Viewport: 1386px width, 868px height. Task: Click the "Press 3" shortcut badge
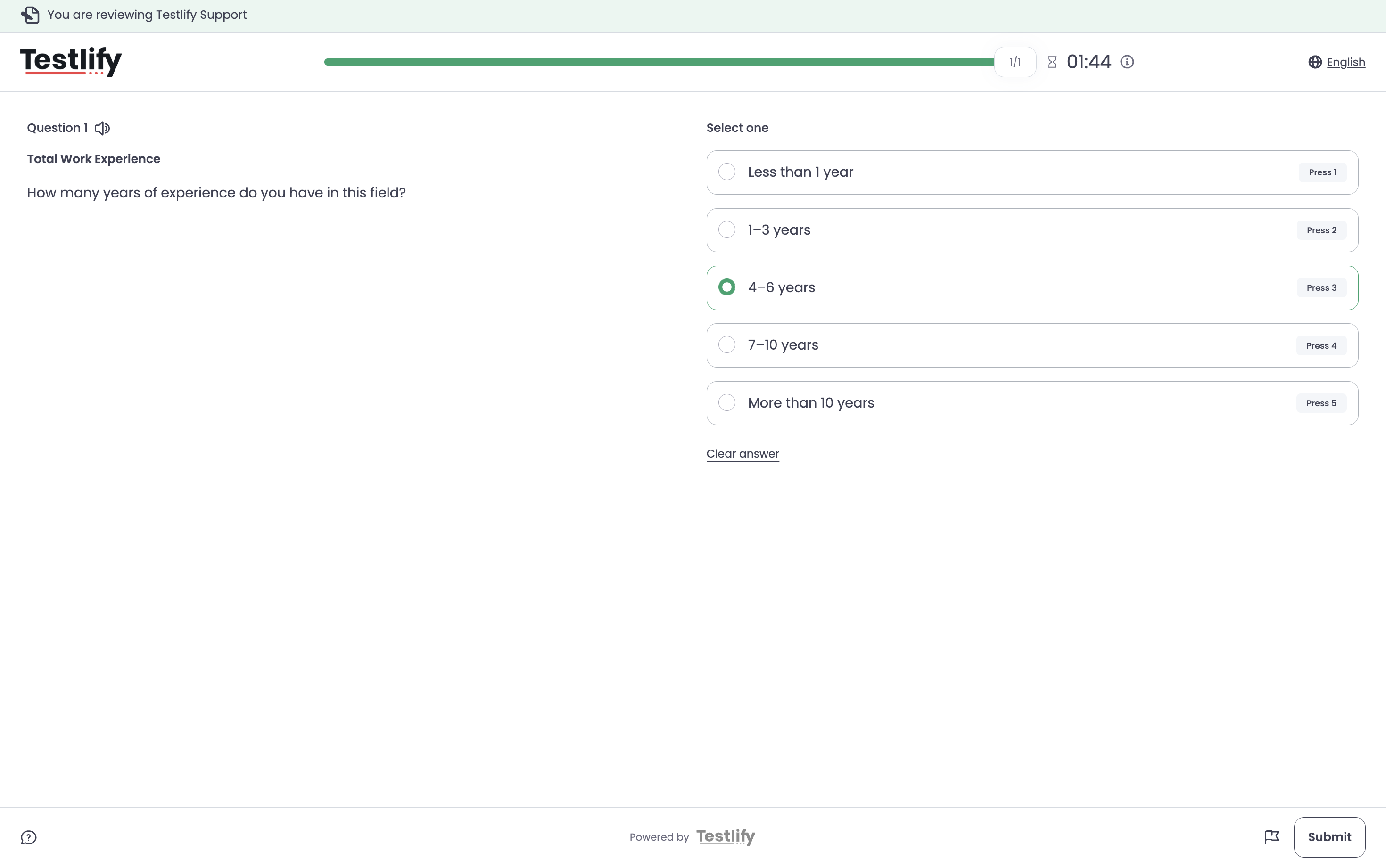click(x=1321, y=287)
